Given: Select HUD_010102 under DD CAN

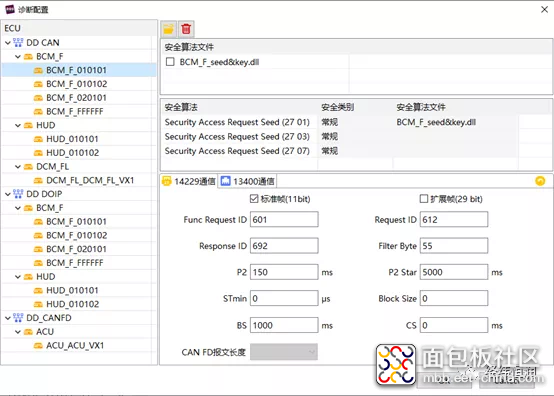Looking at the screenshot, I should click(72, 153).
